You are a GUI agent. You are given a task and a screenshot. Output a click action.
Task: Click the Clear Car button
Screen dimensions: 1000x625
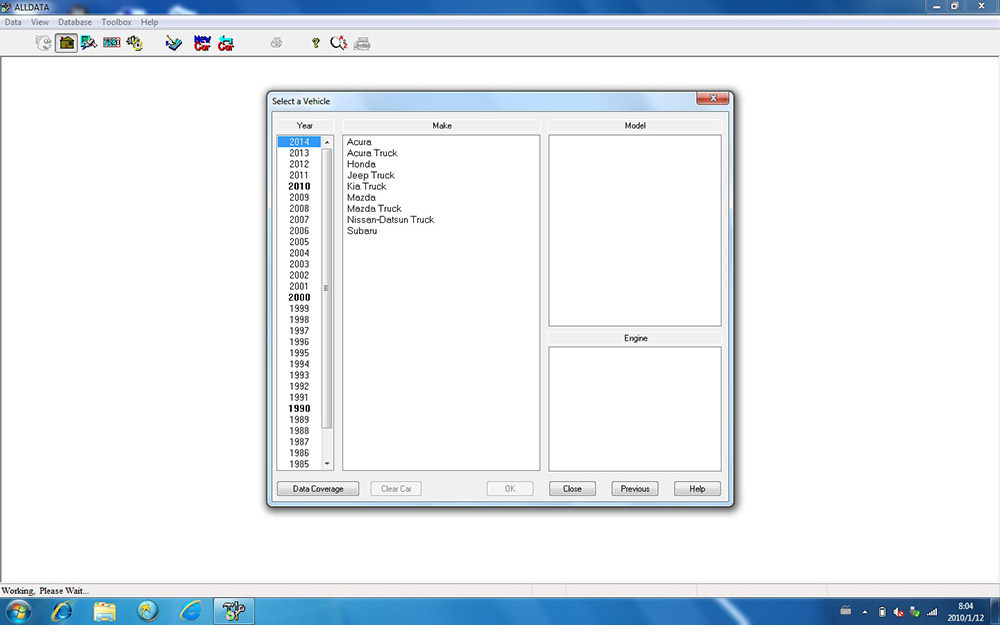pyautogui.click(x=396, y=489)
